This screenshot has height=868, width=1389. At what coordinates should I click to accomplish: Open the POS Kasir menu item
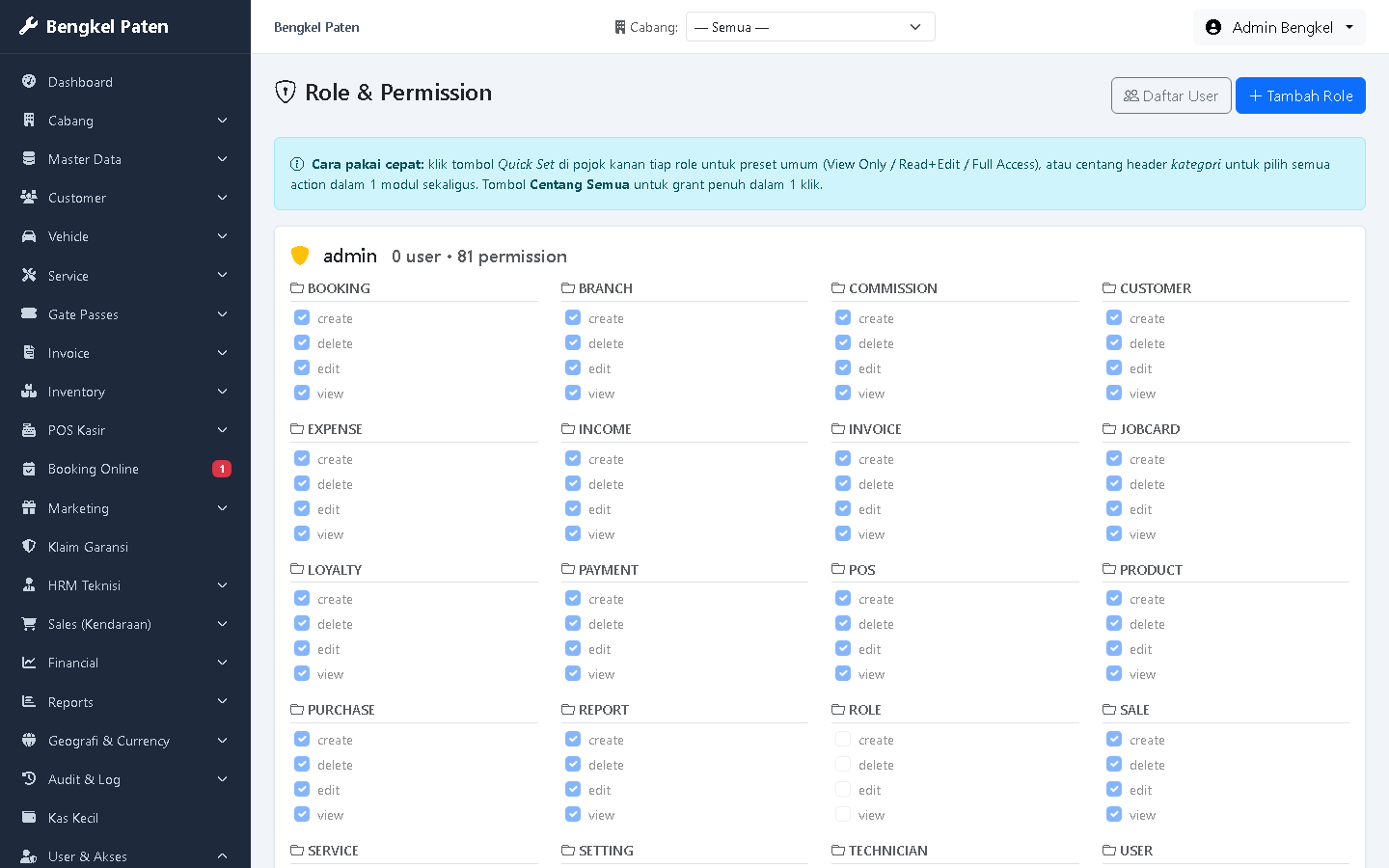125,430
